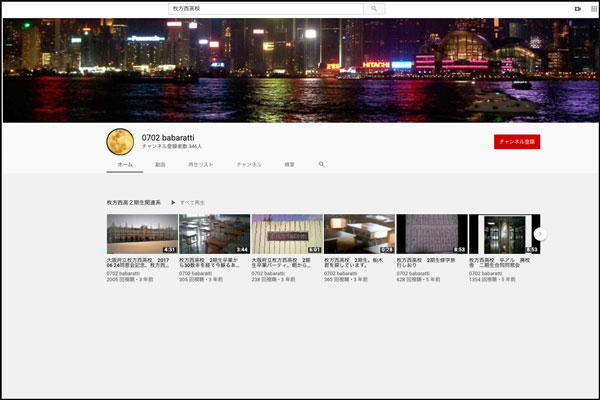Open the video thumbnail with 6:01 duration
Viewport: 600px width, 400px height.
(286, 234)
